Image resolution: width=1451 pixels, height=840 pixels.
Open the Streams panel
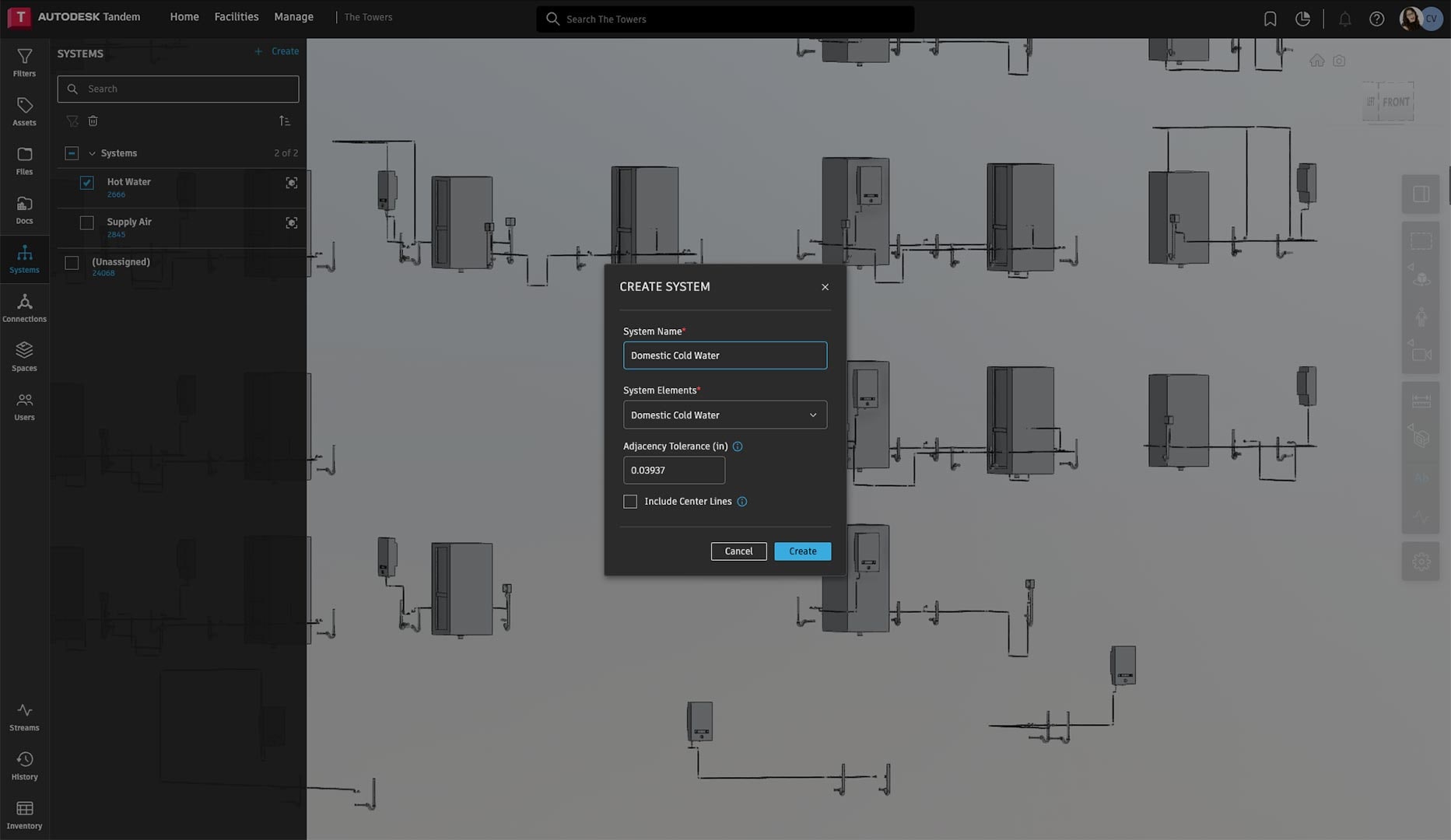[24, 716]
